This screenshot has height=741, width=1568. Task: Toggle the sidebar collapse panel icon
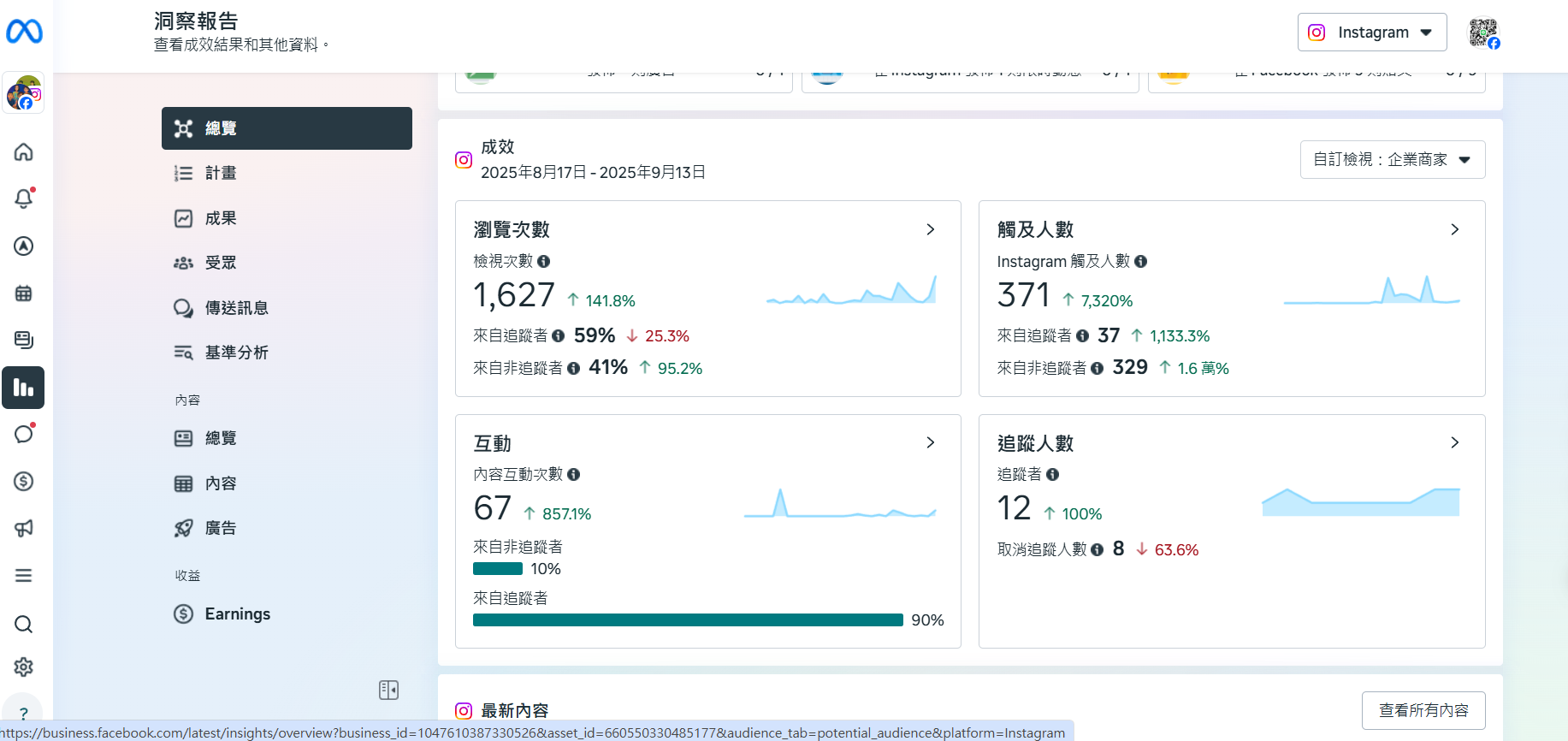point(388,690)
